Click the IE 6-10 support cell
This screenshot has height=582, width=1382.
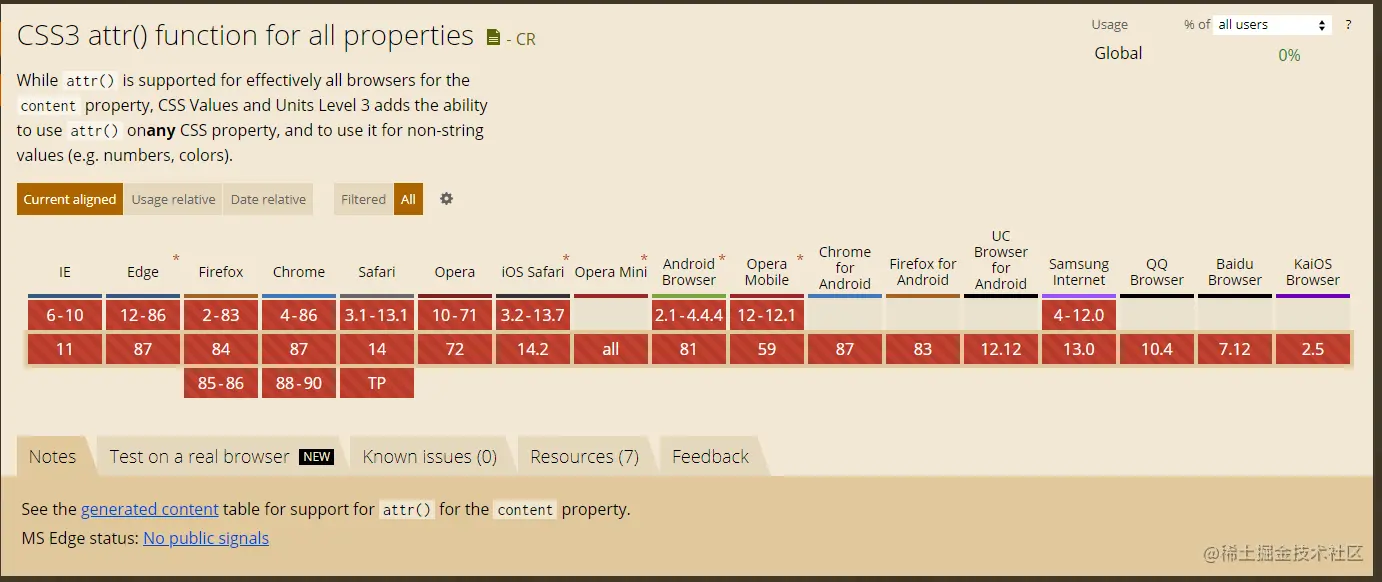(x=65, y=315)
